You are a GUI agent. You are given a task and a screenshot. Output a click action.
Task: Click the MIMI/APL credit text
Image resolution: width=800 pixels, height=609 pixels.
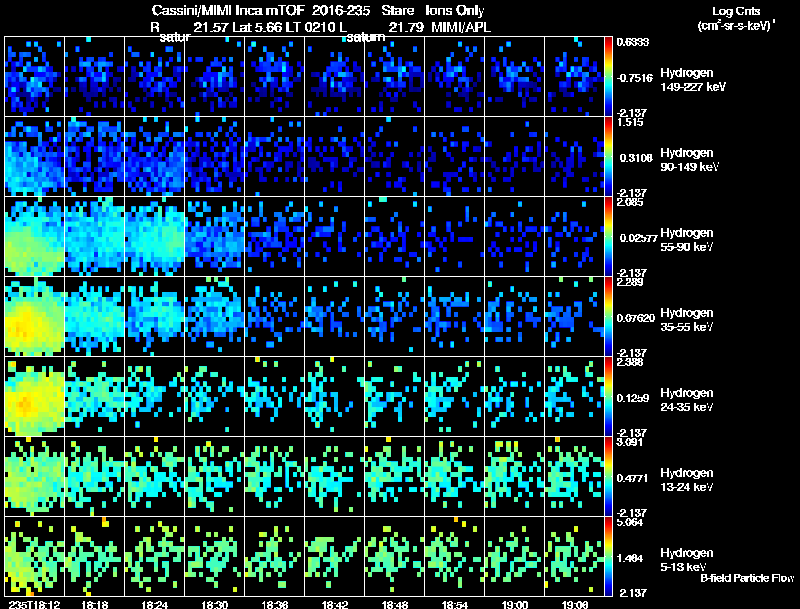coord(461,28)
